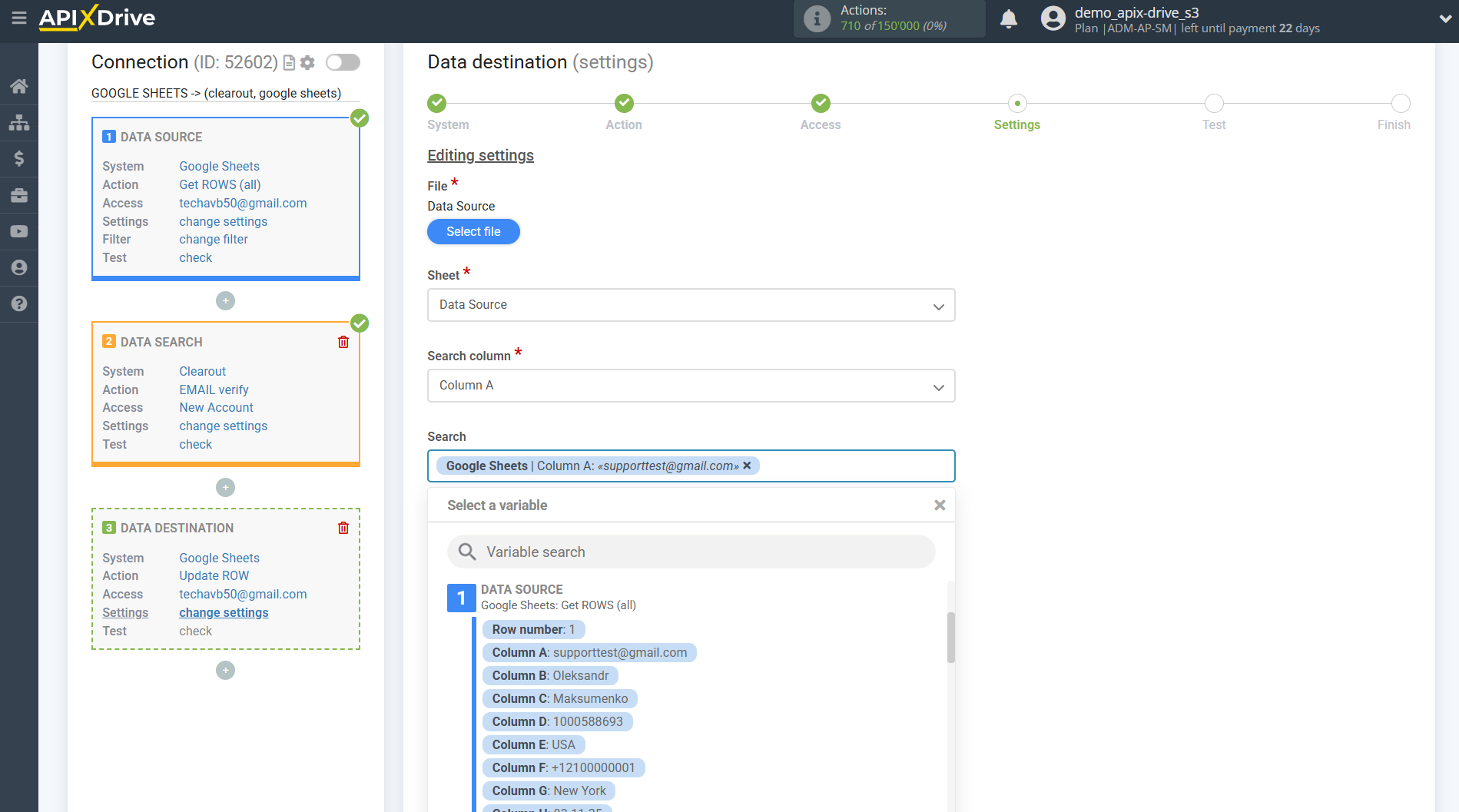Open the YouTube icon in the sidebar
Screen dimensions: 1459x812
point(19,230)
